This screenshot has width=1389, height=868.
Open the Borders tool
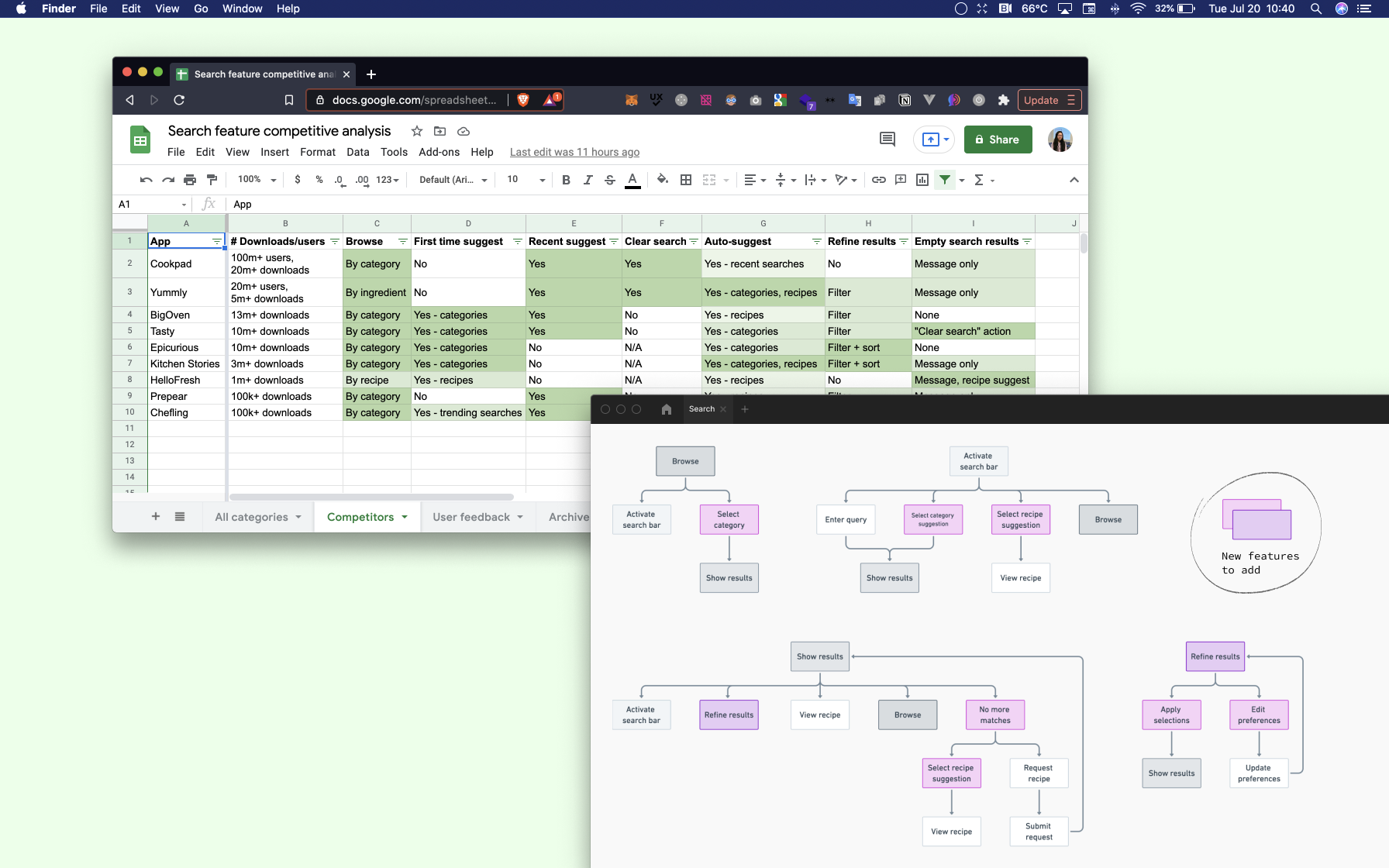686,180
